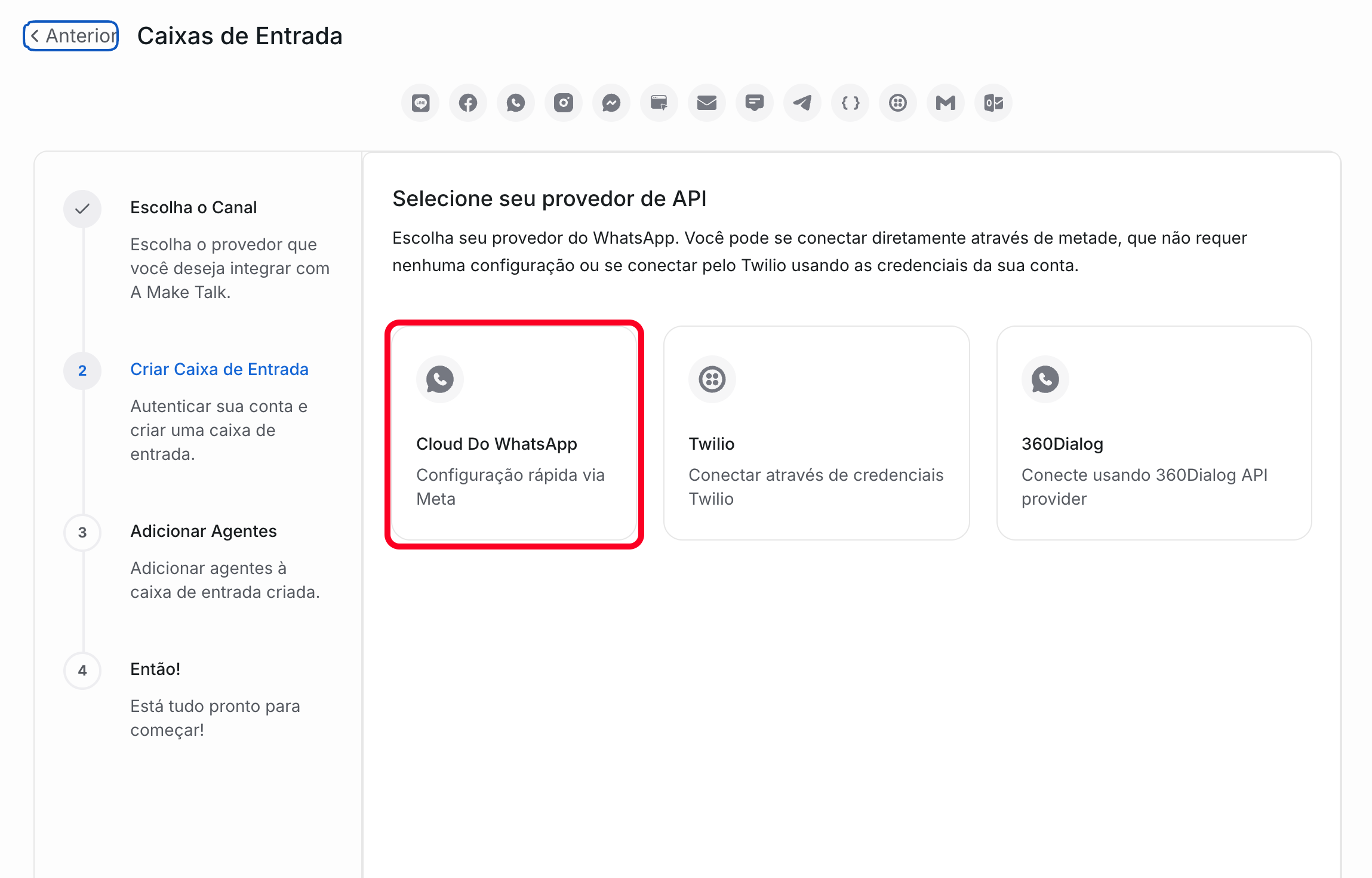Viewport: 1372px width, 878px height.
Task: Select the Instagram channel icon
Action: click(564, 102)
